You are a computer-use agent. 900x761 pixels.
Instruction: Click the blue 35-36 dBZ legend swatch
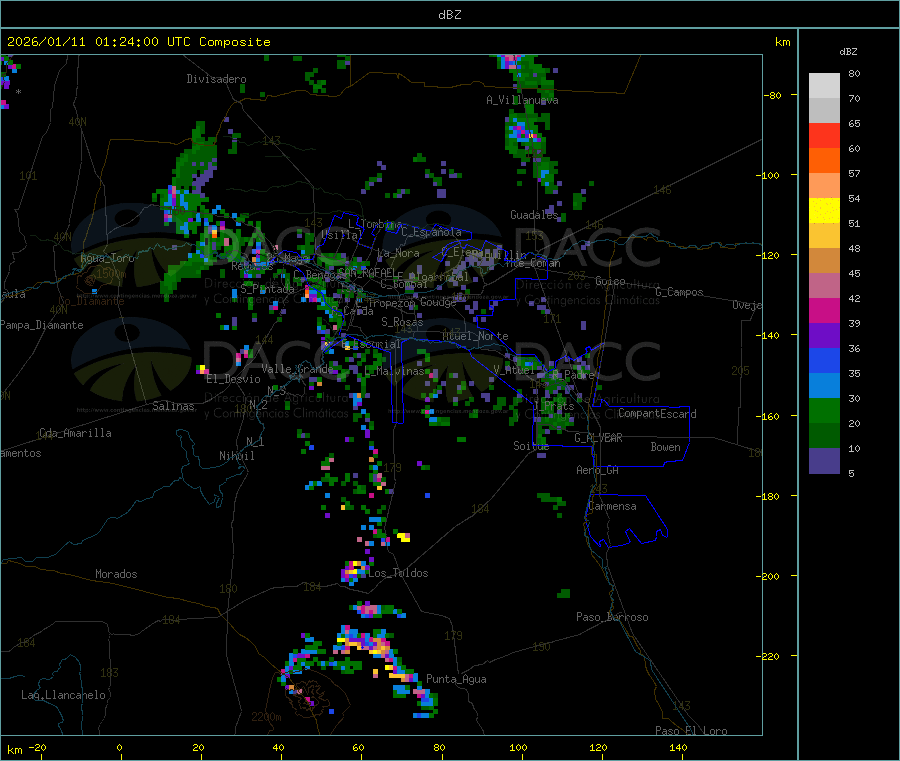(x=824, y=360)
